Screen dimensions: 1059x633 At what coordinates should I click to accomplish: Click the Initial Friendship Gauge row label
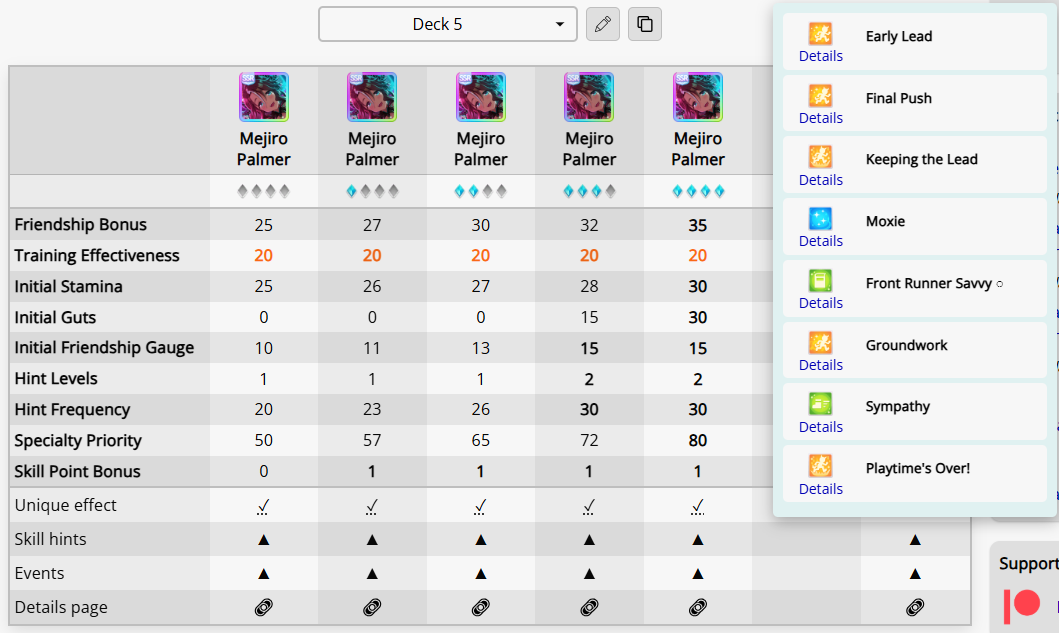pyautogui.click(x=104, y=348)
